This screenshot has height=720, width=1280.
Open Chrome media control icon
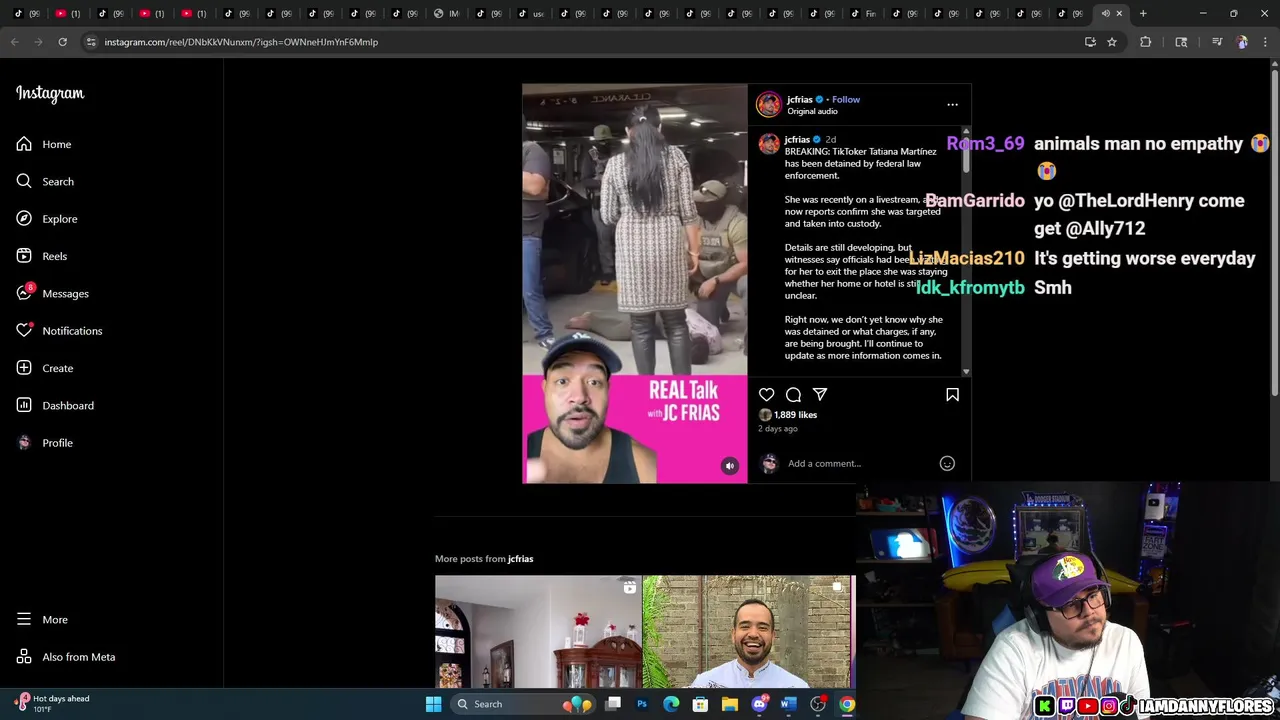point(1216,42)
